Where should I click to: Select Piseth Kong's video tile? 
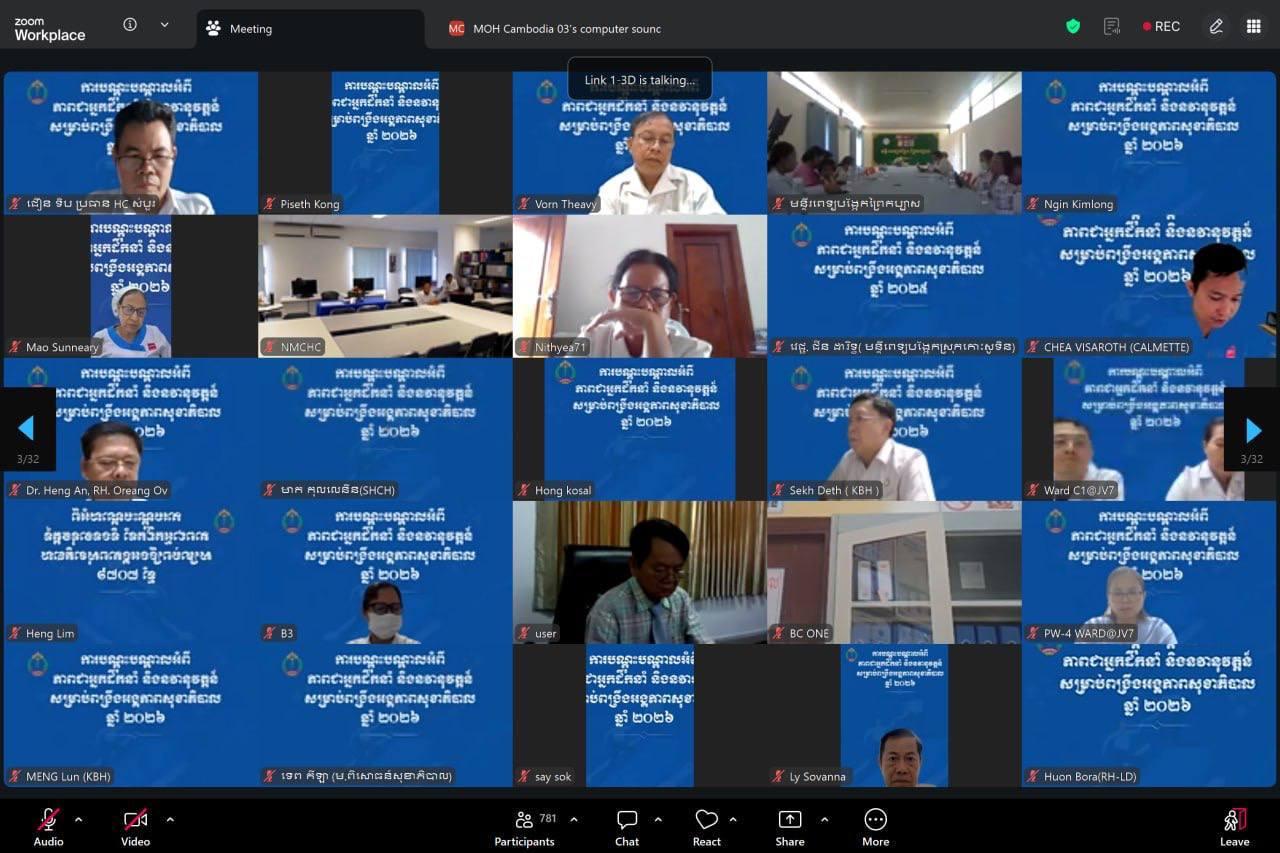tap(385, 143)
